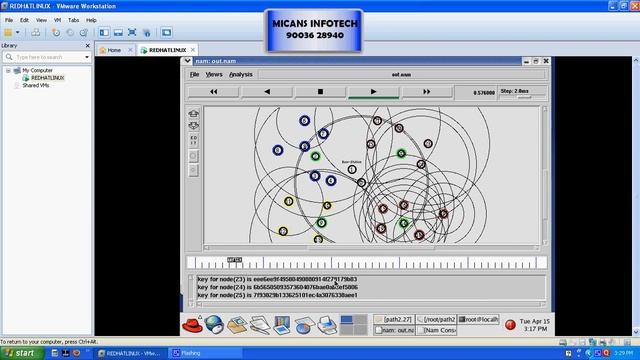
Task: Click the rewind button in nam player
Action: click(x=213, y=92)
